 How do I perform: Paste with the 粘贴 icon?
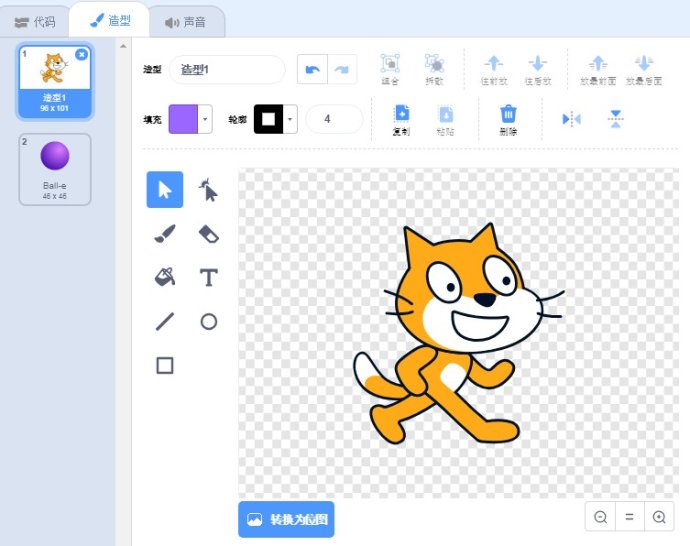[x=445, y=119]
